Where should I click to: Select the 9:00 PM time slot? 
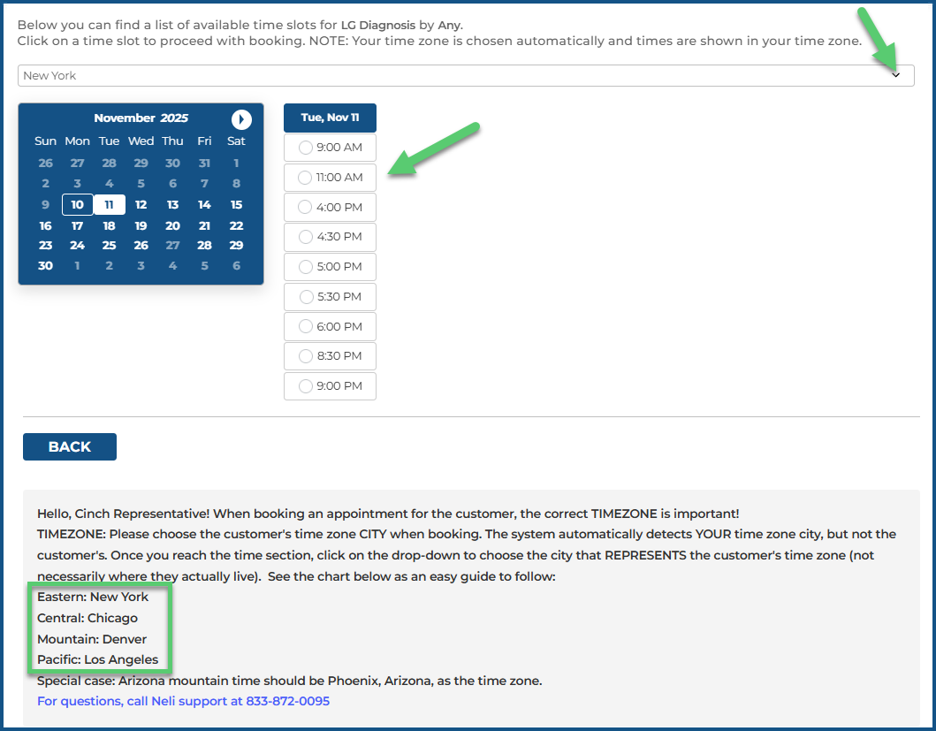coord(330,386)
